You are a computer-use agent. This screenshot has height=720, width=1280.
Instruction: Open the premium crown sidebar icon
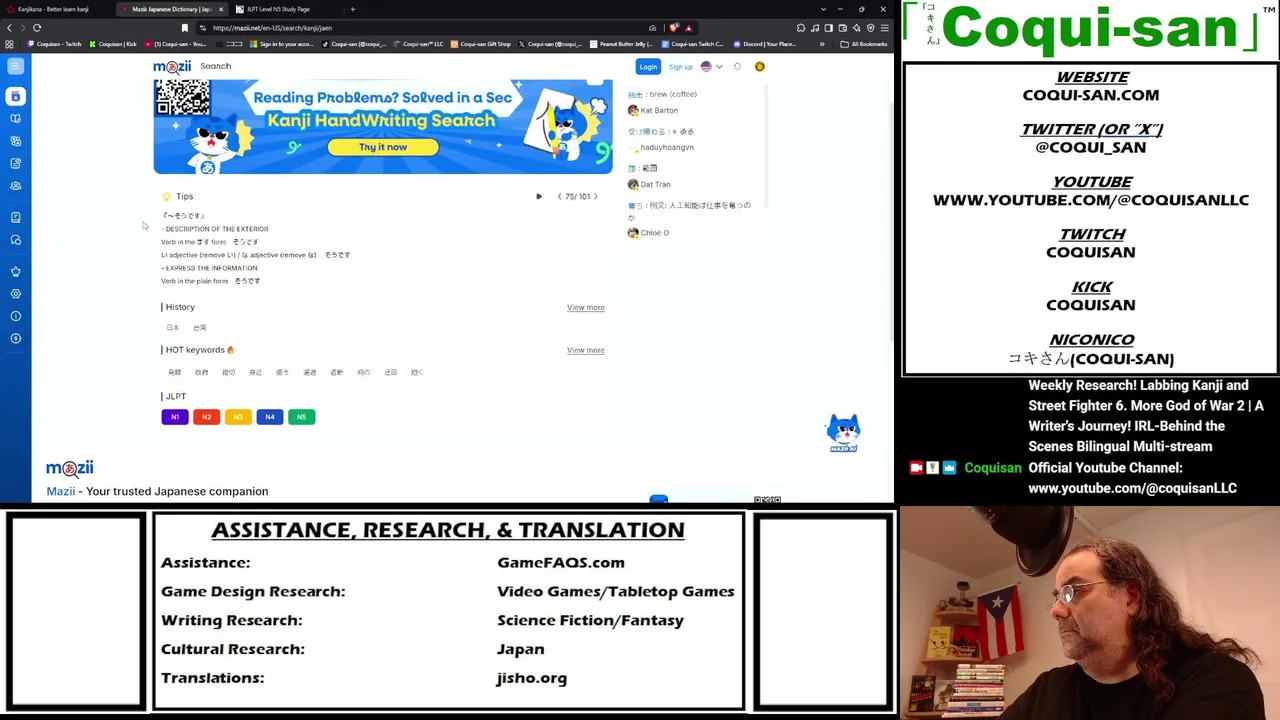click(x=15, y=271)
